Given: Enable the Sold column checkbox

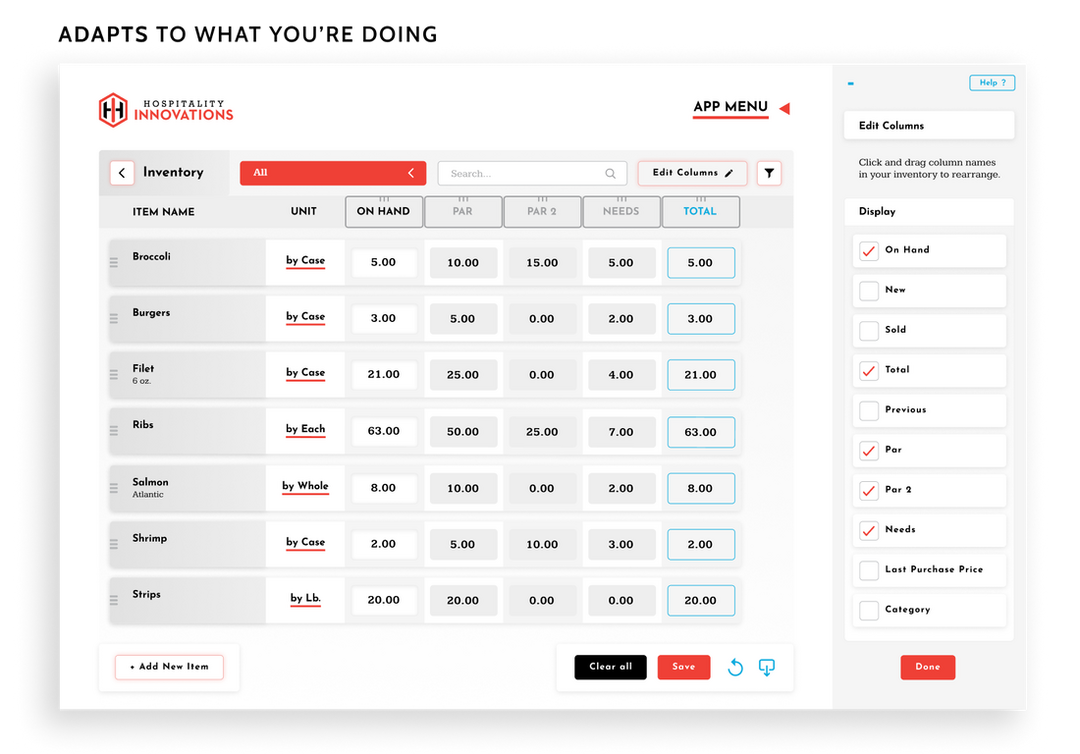Looking at the screenshot, I should coord(868,331).
